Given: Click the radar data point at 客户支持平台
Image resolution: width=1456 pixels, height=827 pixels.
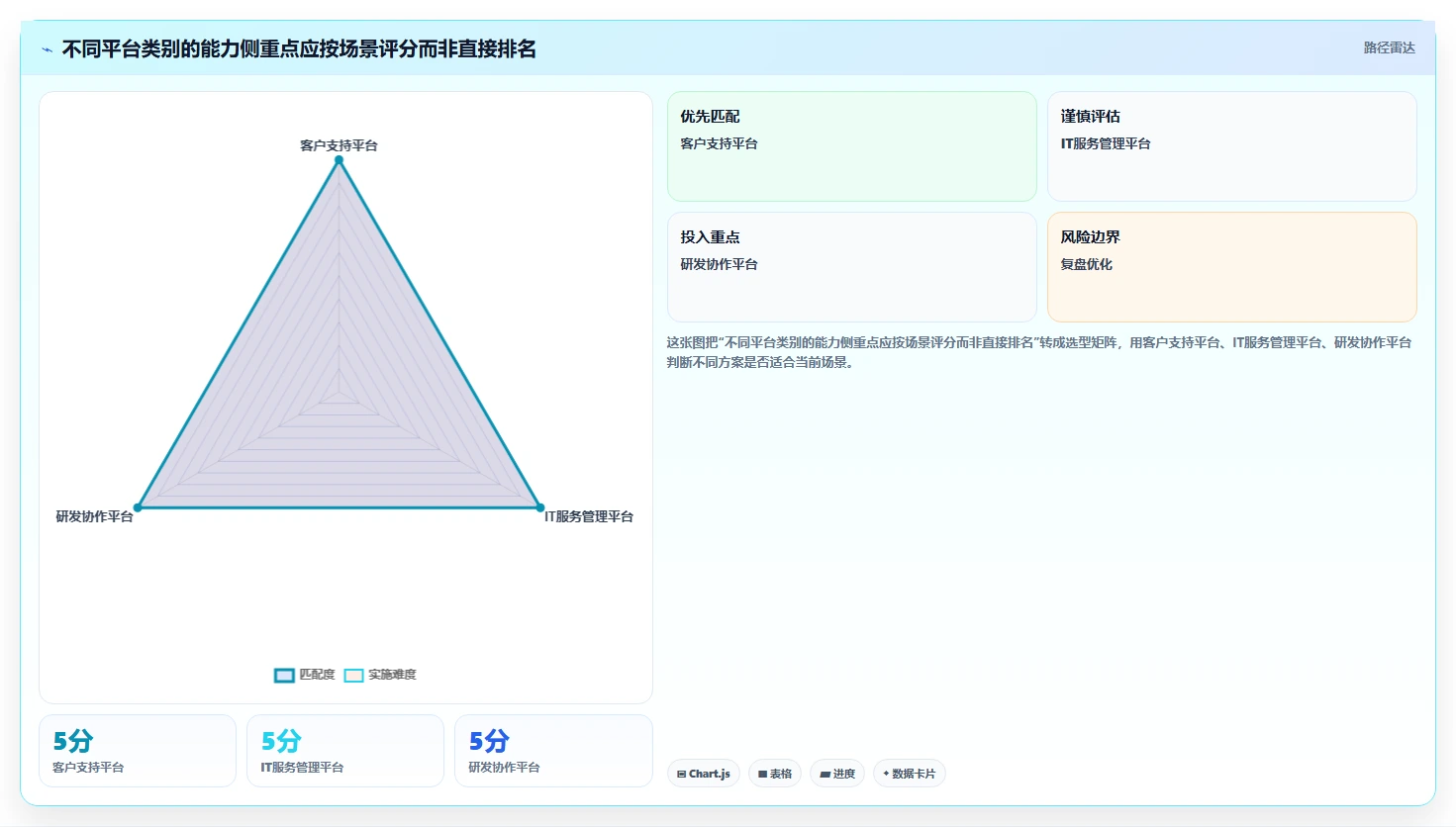Looking at the screenshot, I should [339, 159].
